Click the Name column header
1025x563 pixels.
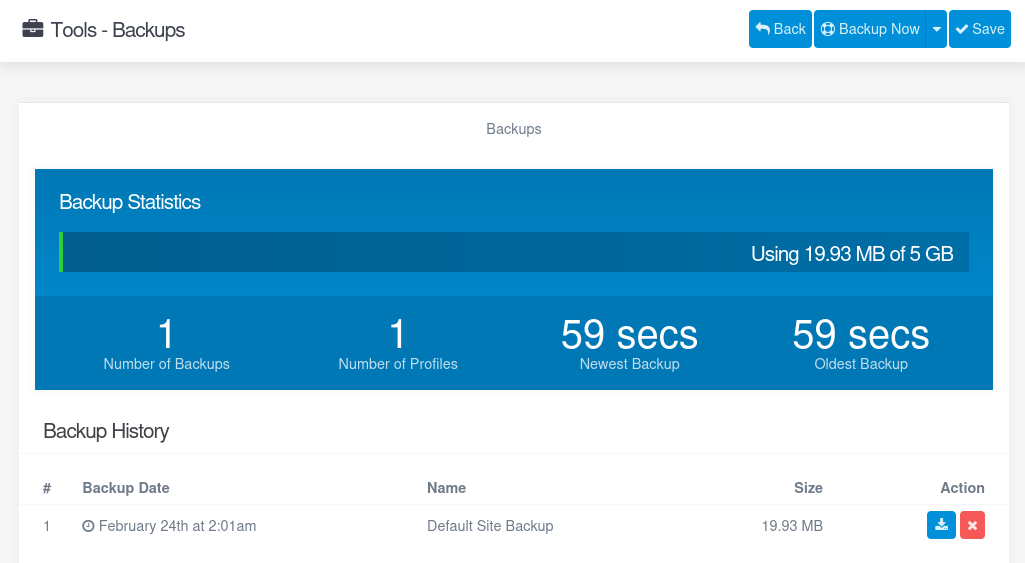[446, 488]
